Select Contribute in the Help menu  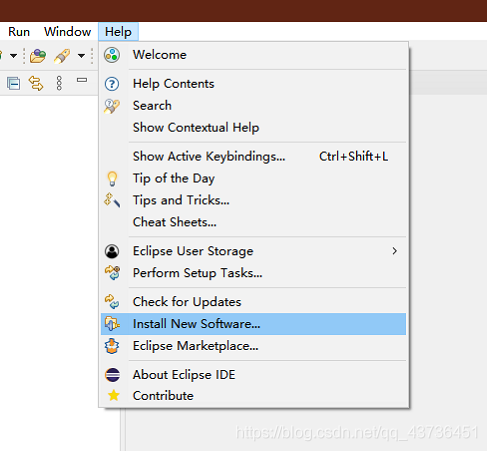pos(253,396)
